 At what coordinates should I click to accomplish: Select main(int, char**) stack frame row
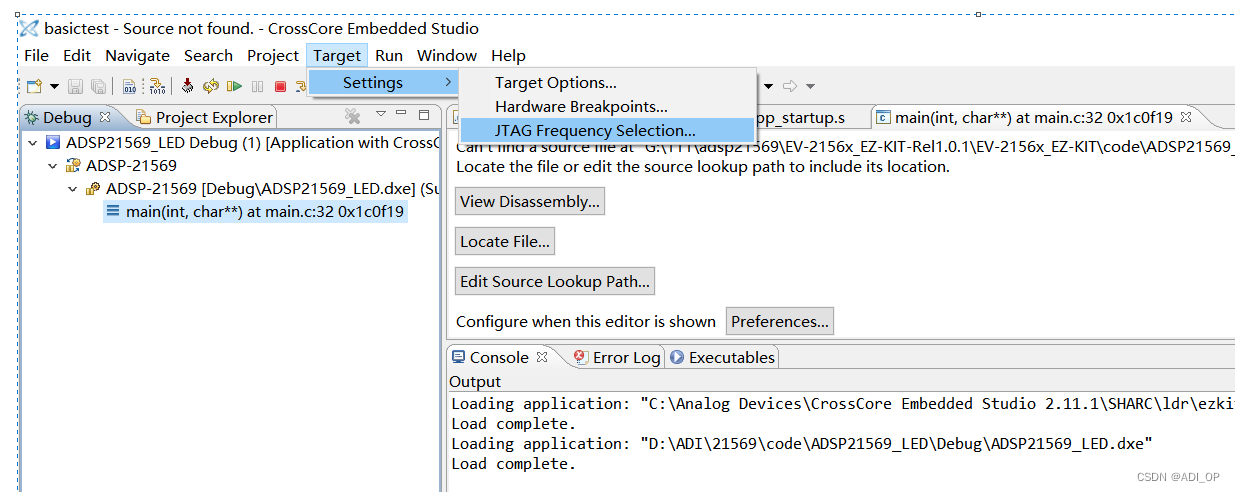(x=256, y=211)
